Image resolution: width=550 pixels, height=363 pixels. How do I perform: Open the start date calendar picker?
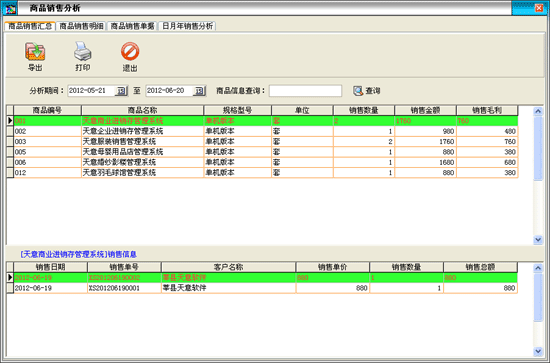point(121,91)
